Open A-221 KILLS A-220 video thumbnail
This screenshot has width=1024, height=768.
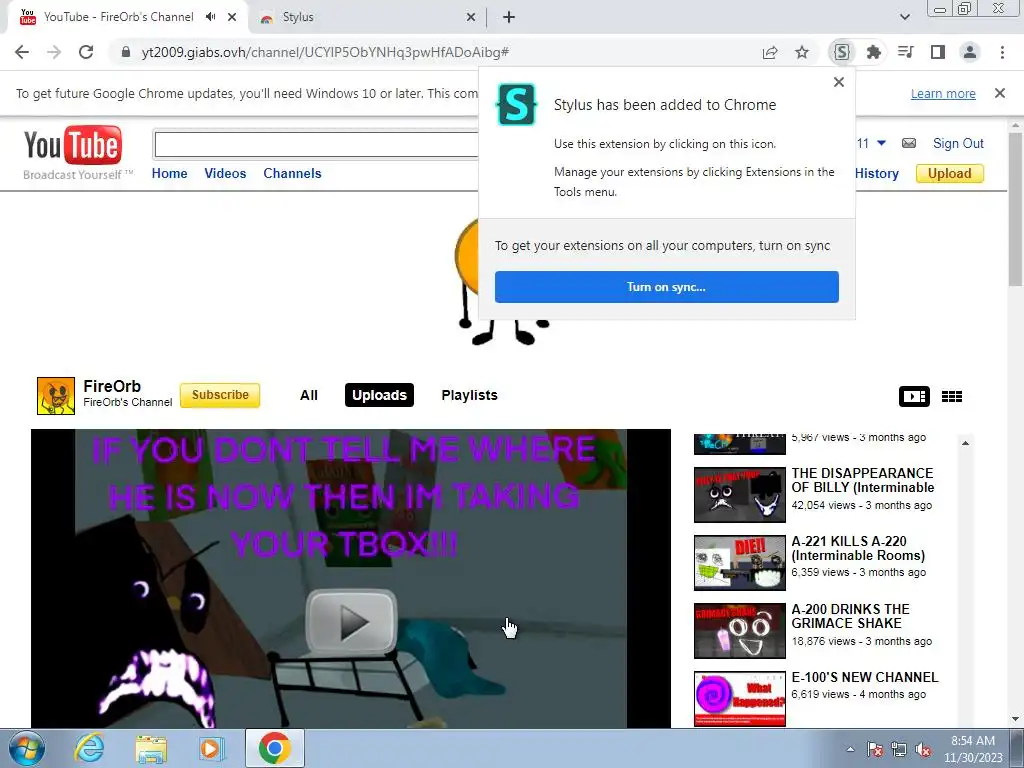click(x=739, y=563)
